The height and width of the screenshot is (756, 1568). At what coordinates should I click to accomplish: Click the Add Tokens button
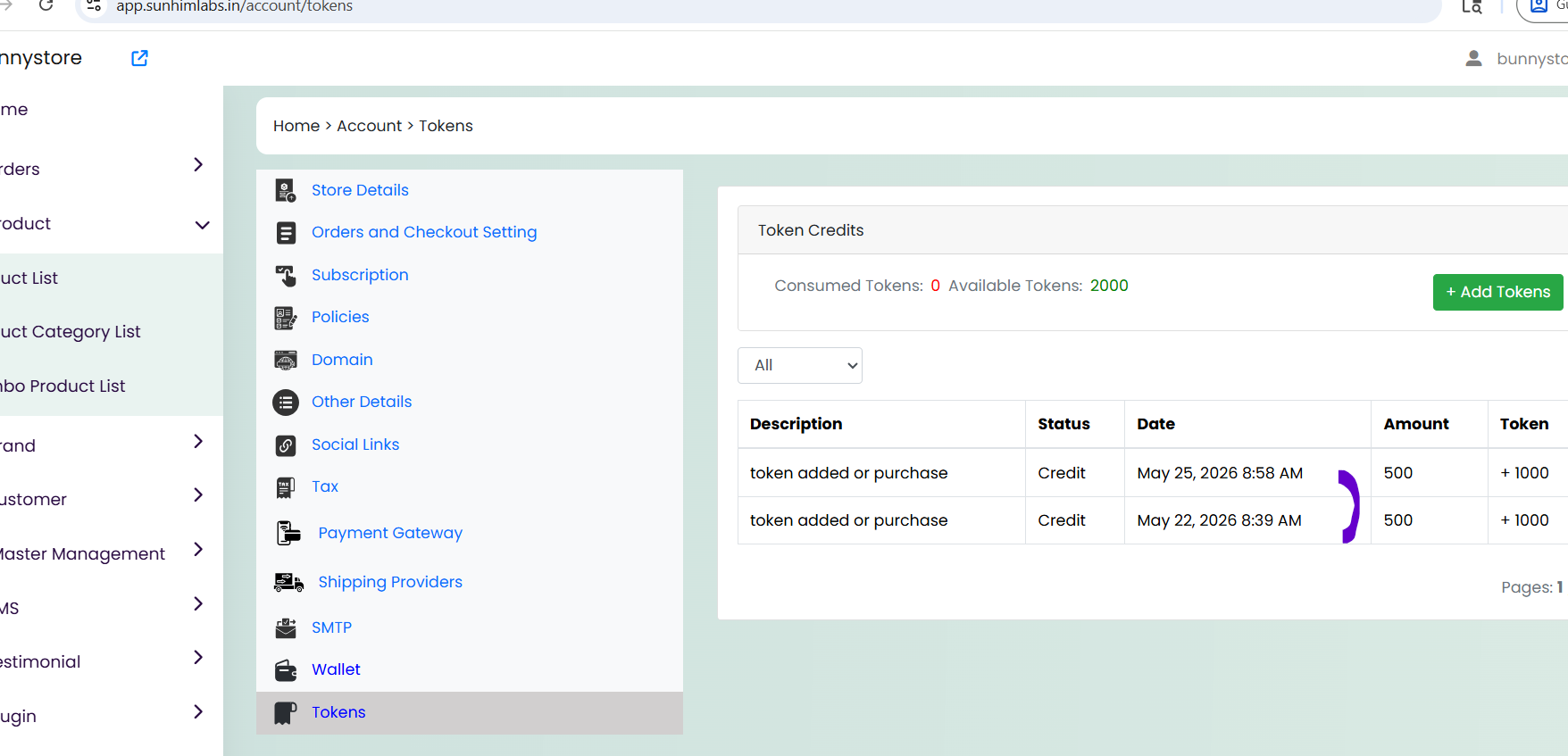(1498, 293)
